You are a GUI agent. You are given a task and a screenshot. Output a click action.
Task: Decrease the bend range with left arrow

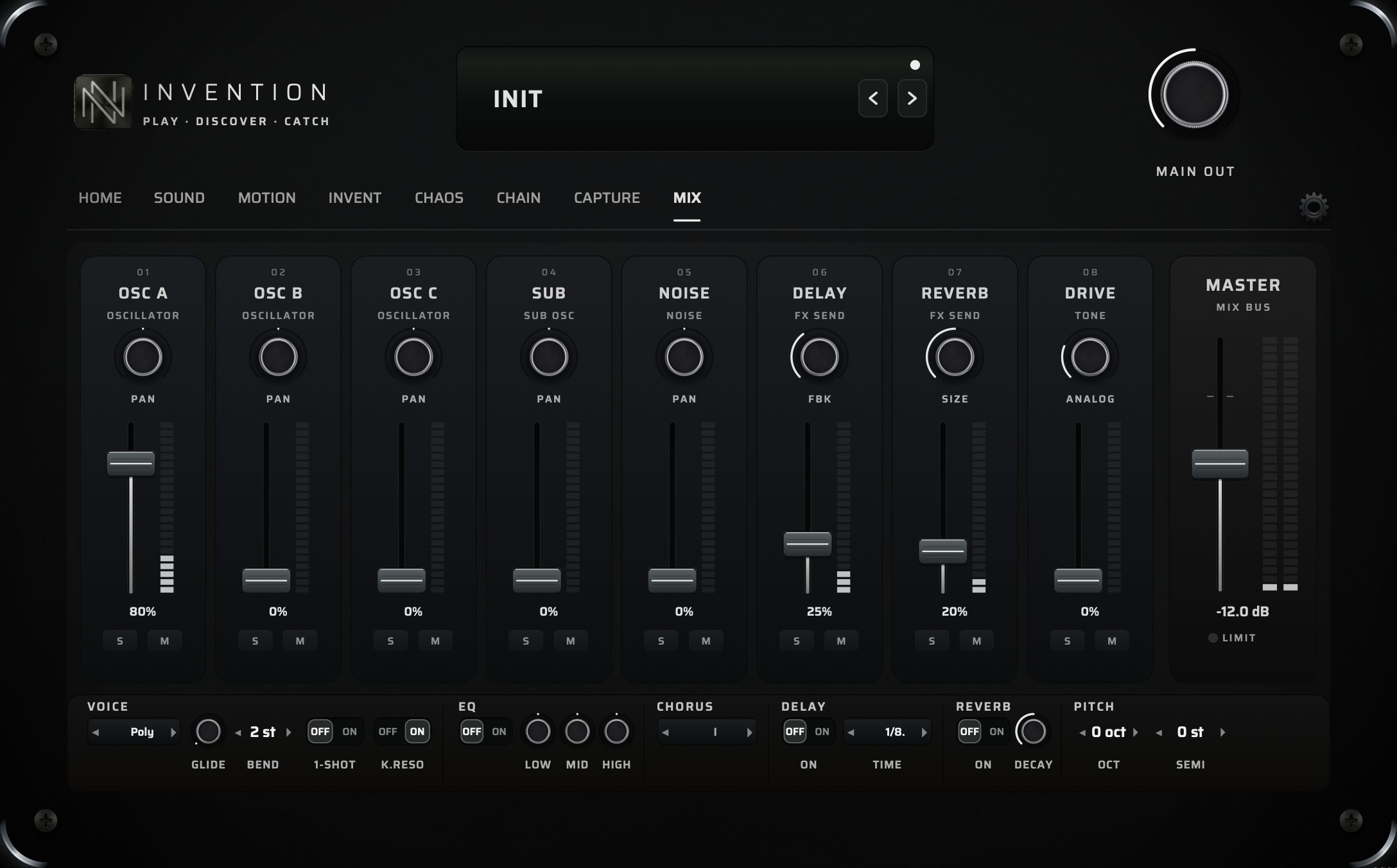(238, 732)
